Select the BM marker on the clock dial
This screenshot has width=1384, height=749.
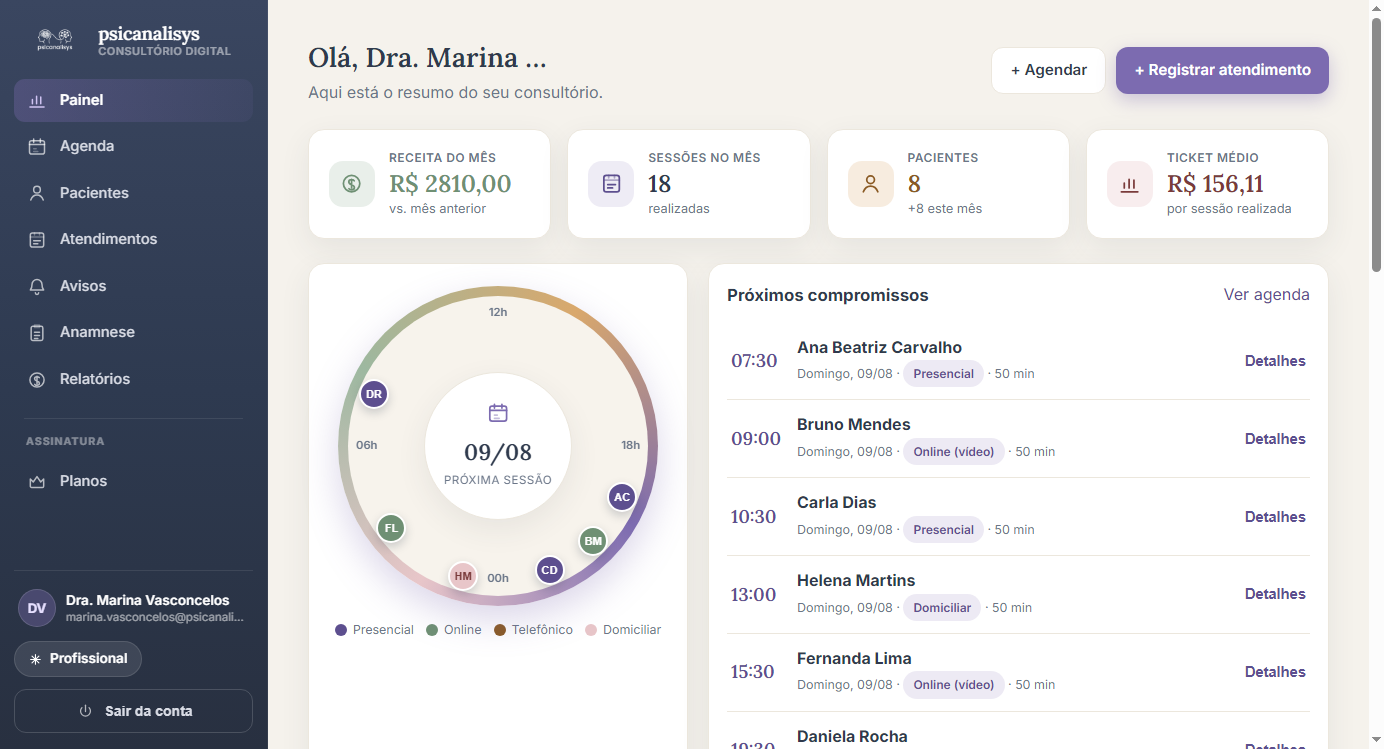click(x=593, y=541)
